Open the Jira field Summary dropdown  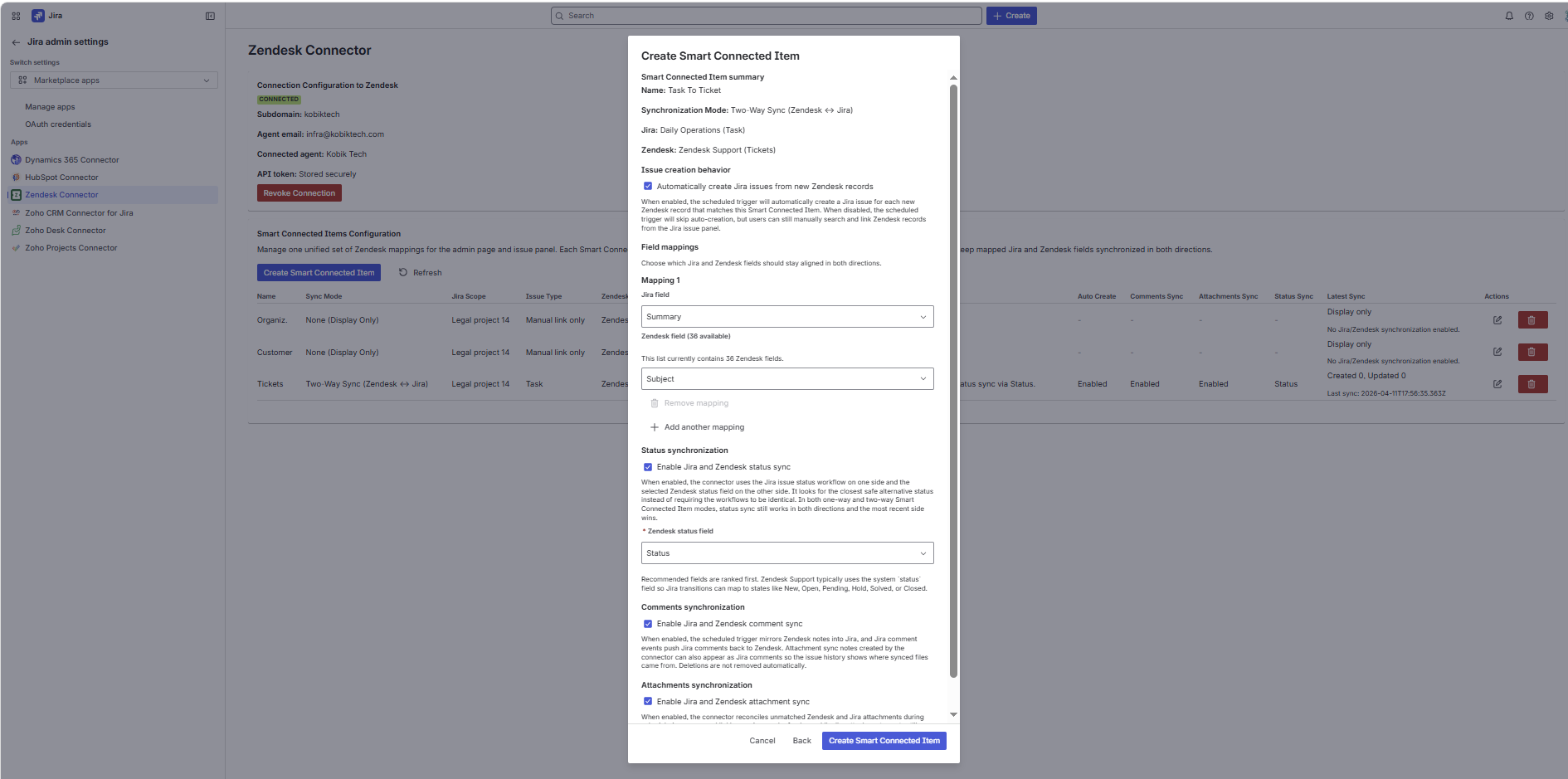point(786,316)
